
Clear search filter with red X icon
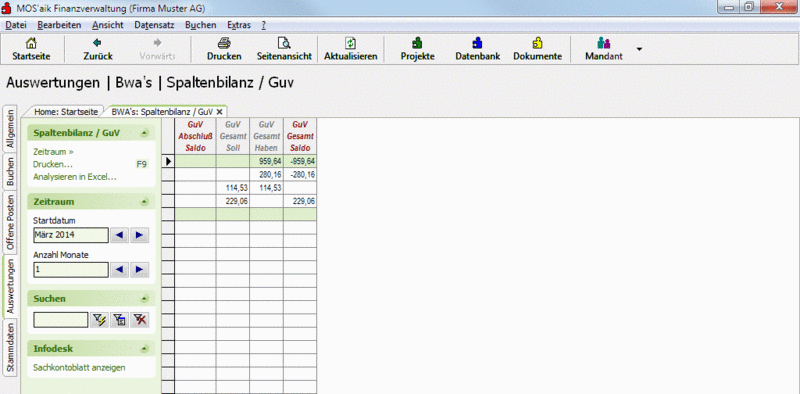tap(139, 320)
